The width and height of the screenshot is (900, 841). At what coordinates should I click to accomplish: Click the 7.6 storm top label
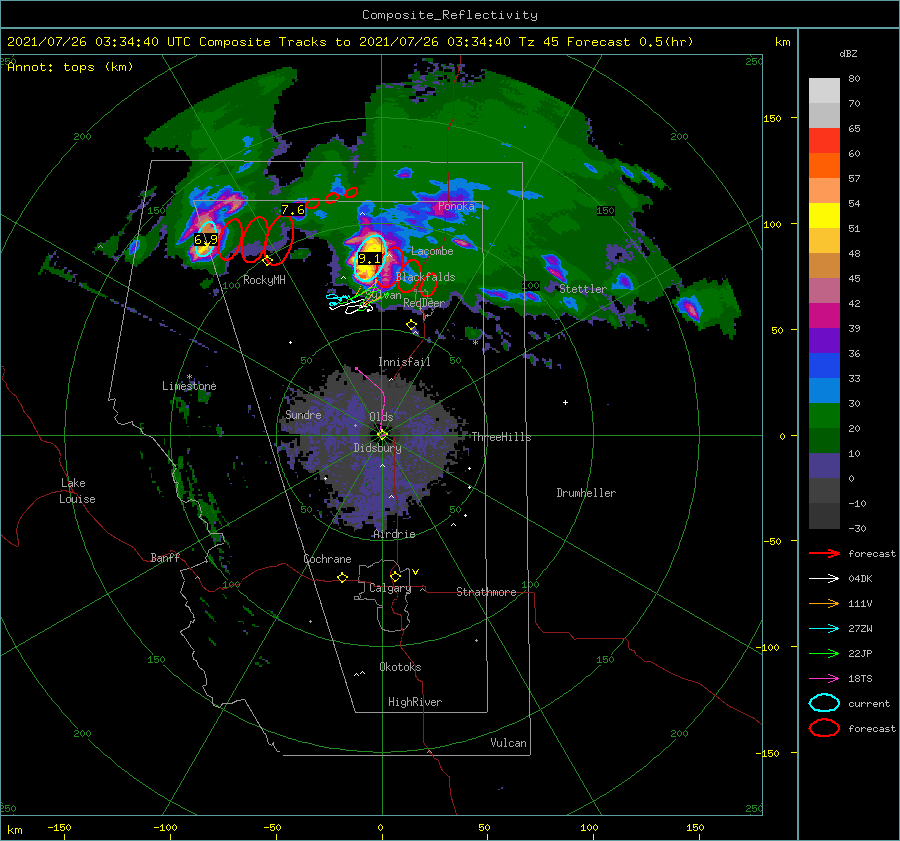[x=293, y=210]
